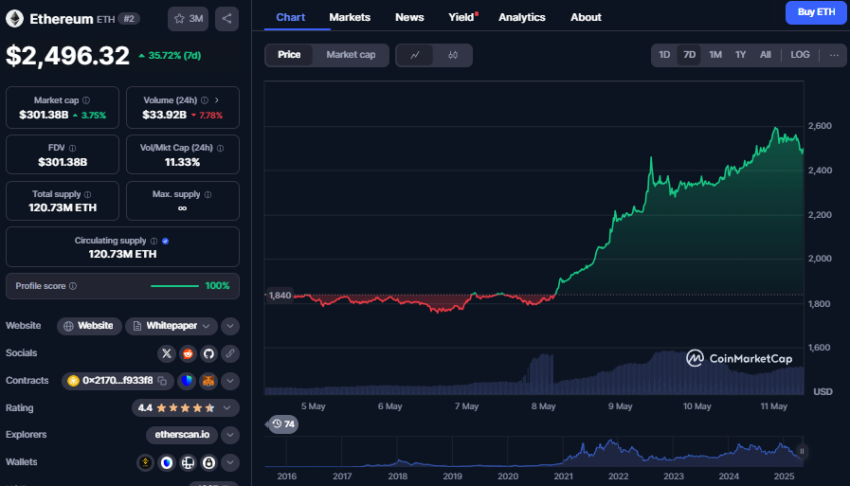Click the 8 May date label on chart

click(543, 406)
